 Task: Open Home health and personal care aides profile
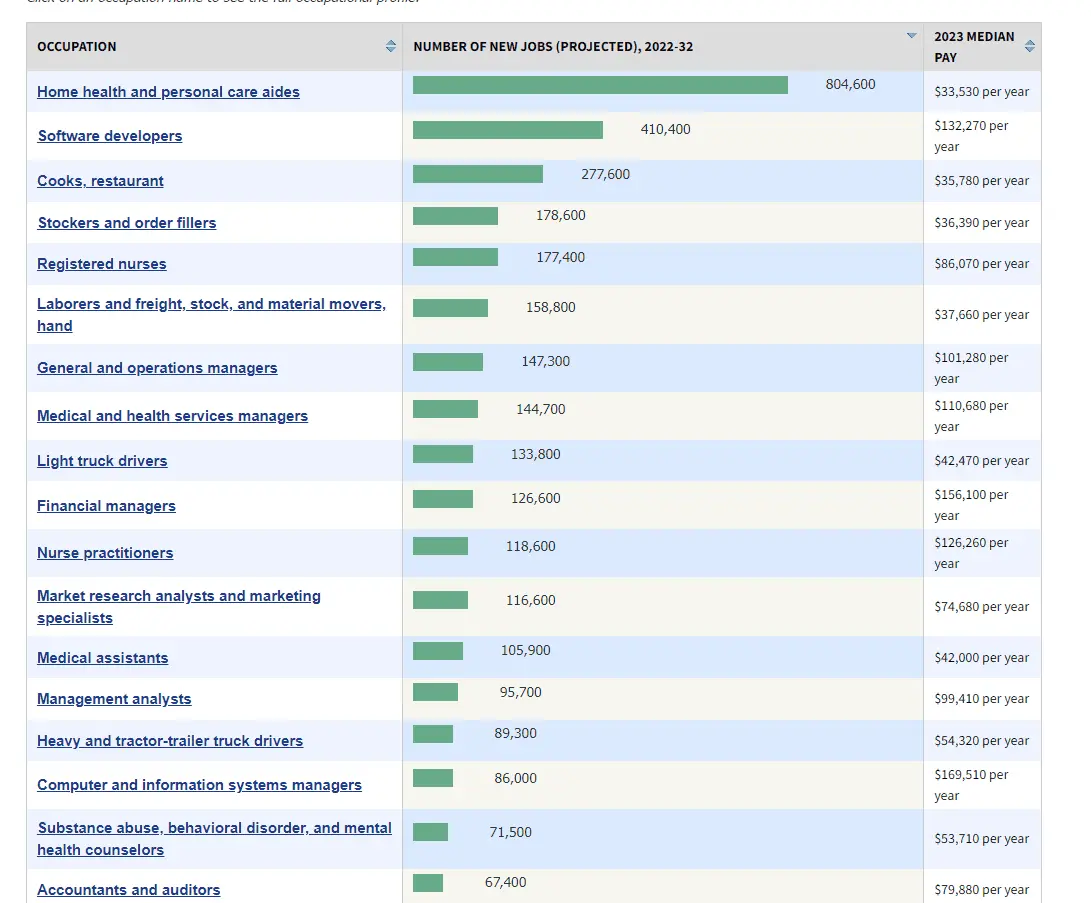point(168,92)
